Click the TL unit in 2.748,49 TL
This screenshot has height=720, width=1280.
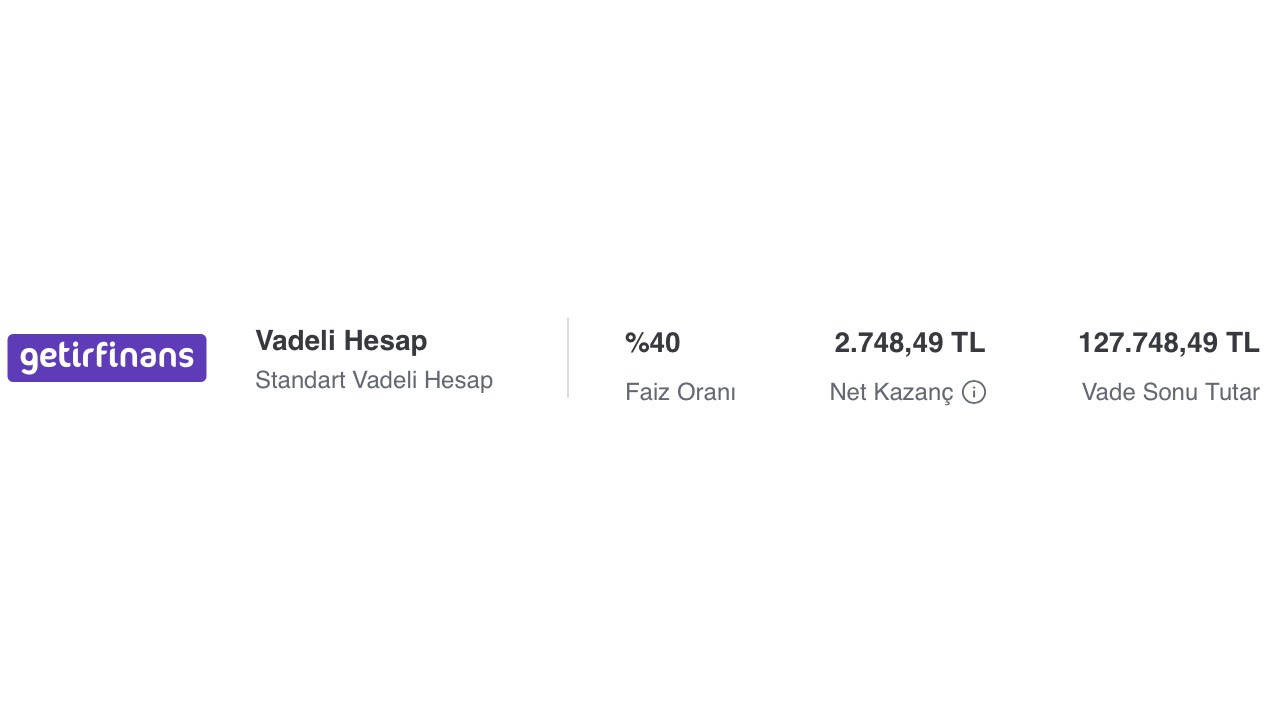point(968,343)
